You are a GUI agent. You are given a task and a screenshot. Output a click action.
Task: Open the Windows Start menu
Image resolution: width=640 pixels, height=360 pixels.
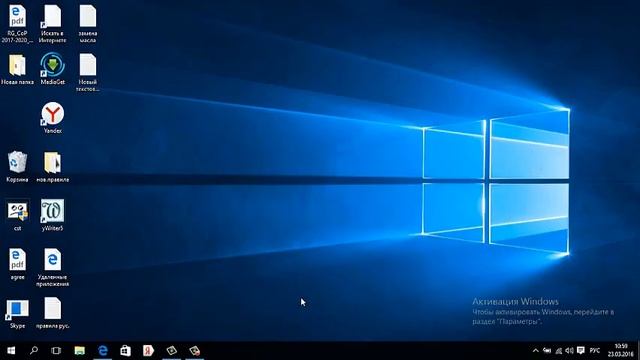pos(11,351)
